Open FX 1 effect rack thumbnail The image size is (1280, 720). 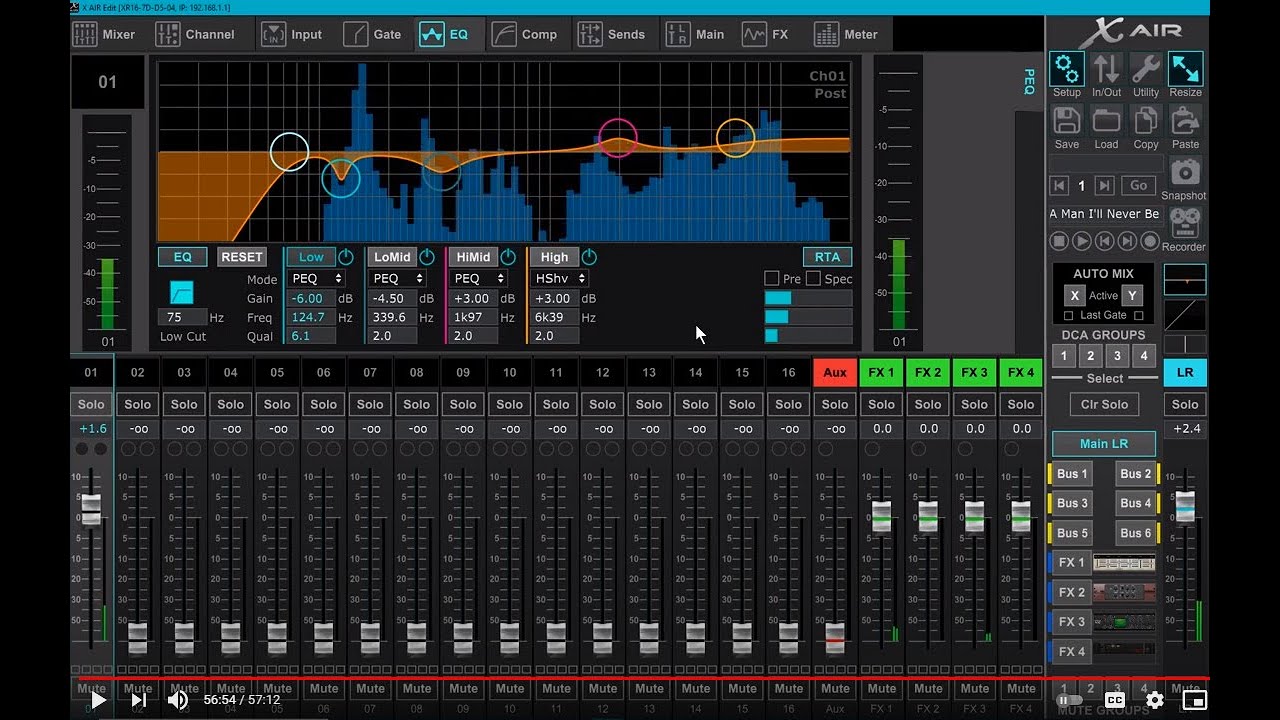(1124, 563)
